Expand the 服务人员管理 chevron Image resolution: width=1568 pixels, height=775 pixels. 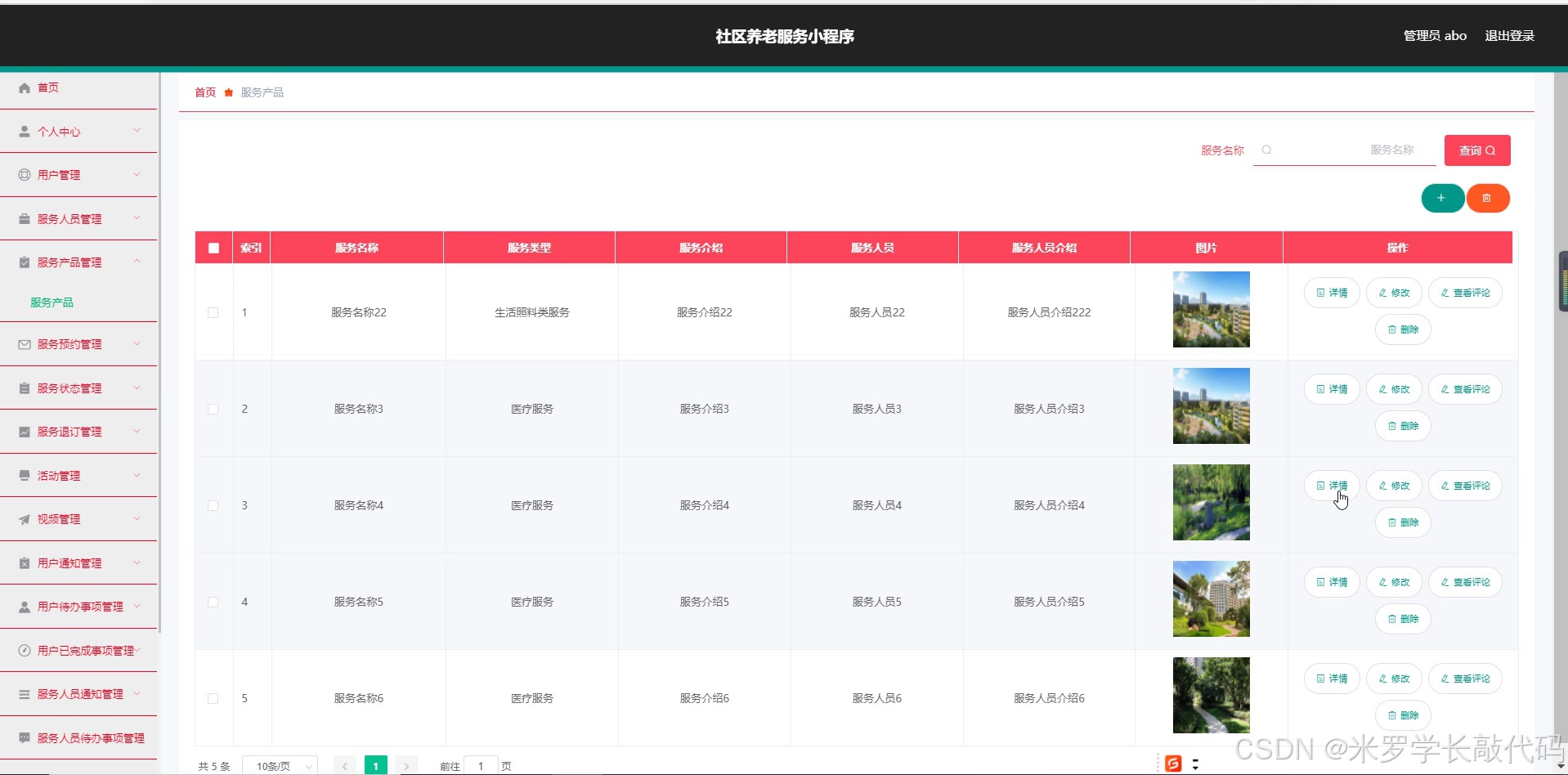tap(137, 218)
